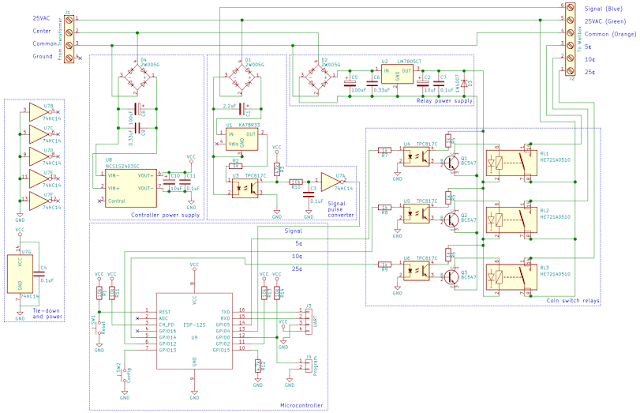640x413 pixels.
Task: Click the U5 TPC817C optocoupler symbol
Action: pos(416,213)
